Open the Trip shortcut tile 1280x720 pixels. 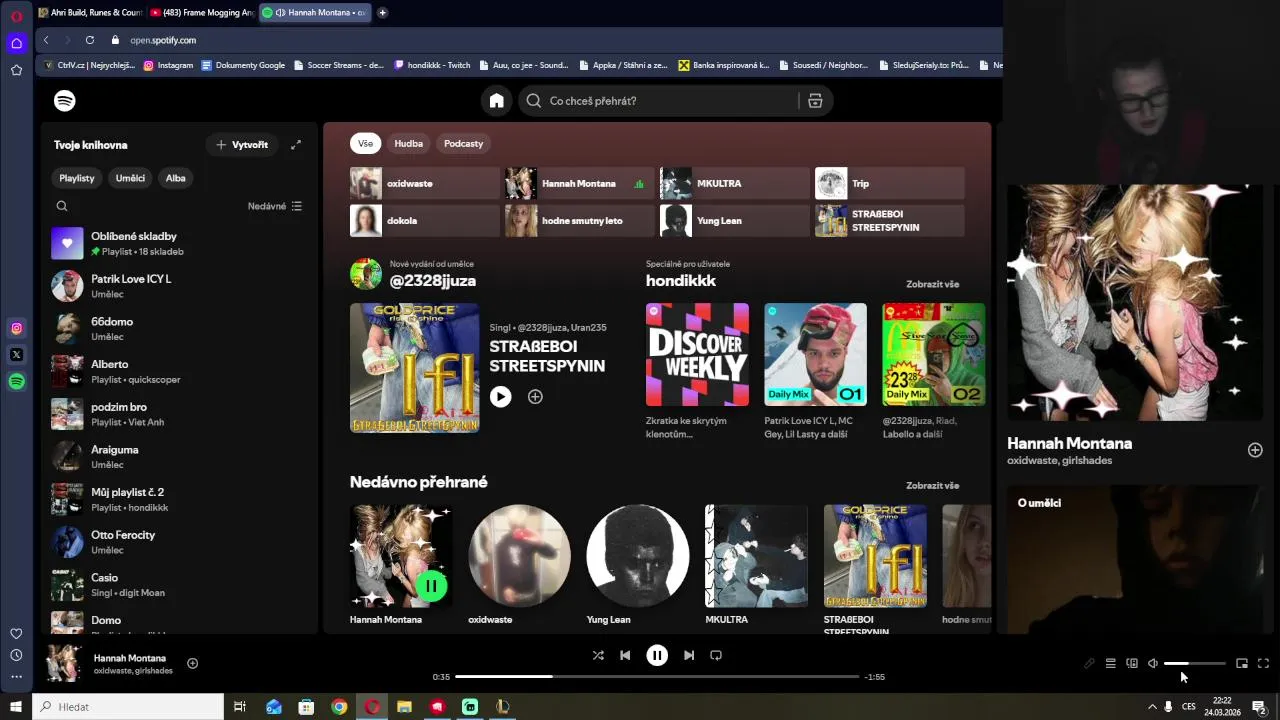(889, 183)
